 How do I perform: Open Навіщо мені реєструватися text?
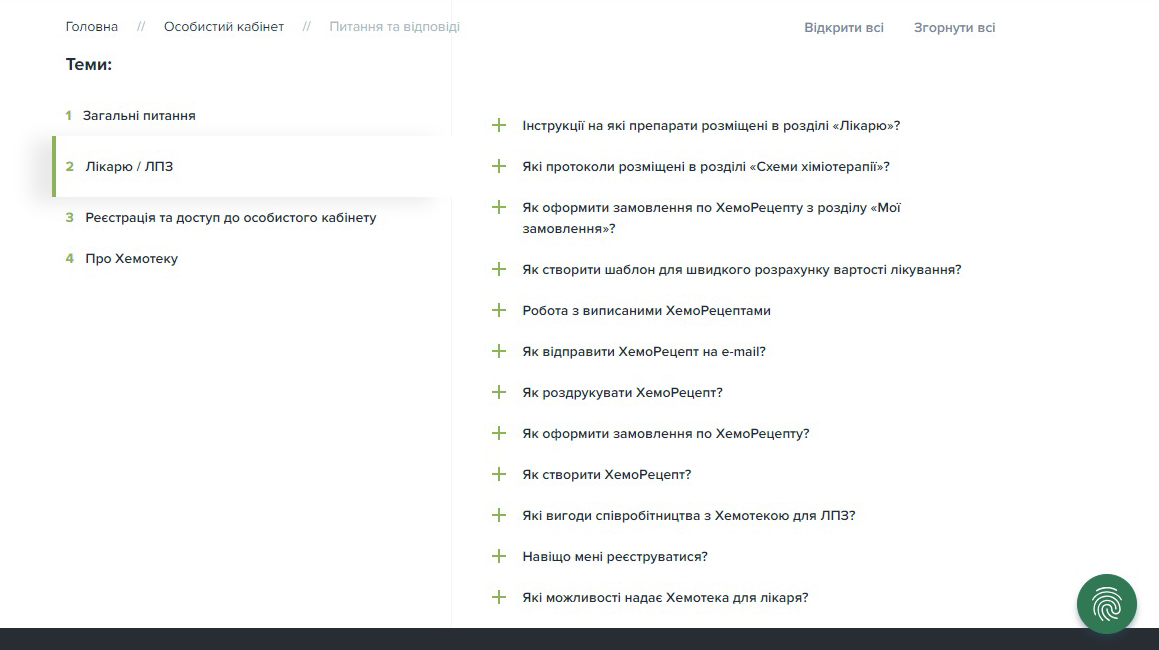615,557
